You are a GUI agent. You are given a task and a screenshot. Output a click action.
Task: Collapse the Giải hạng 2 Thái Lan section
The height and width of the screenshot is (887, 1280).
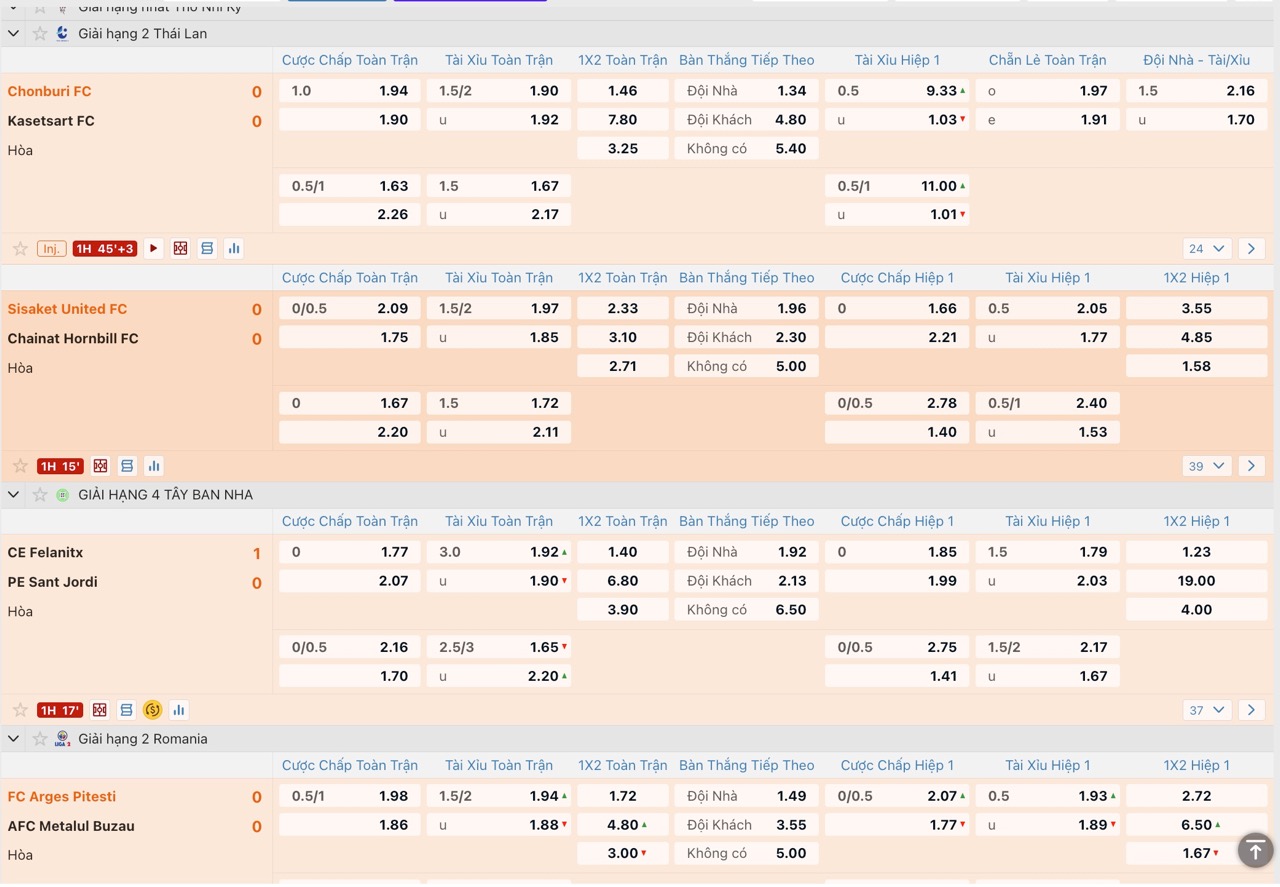pyautogui.click(x=14, y=33)
